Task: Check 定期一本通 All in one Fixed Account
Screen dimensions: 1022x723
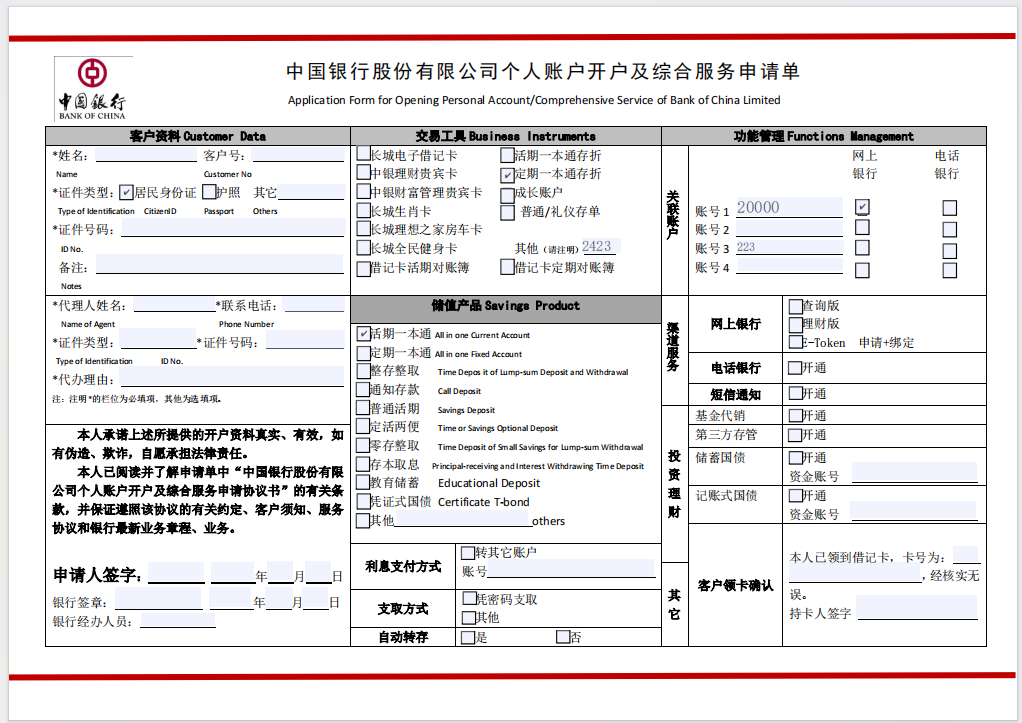Action: point(364,353)
